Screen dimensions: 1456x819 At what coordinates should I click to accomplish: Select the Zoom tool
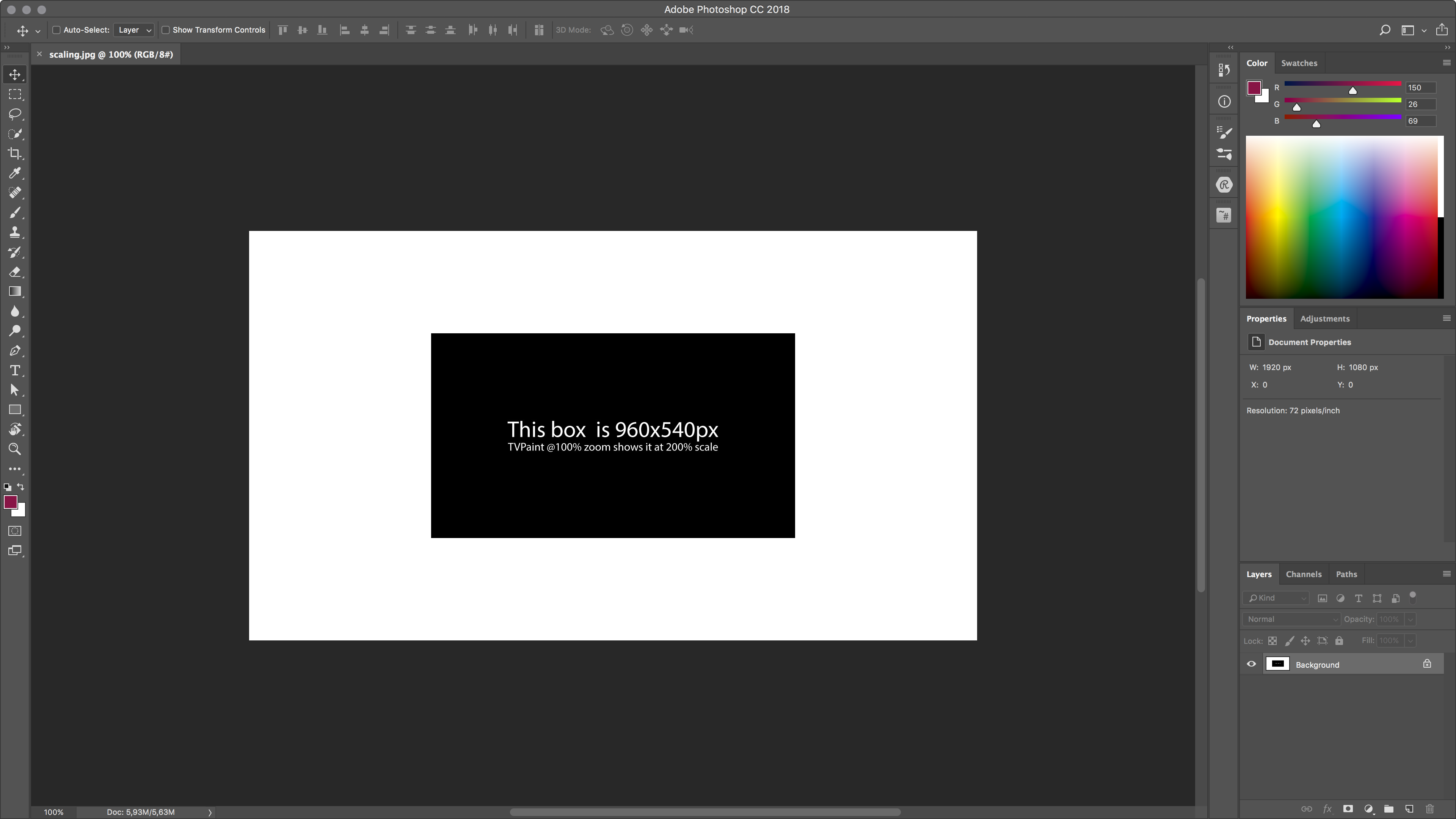pyautogui.click(x=15, y=449)
